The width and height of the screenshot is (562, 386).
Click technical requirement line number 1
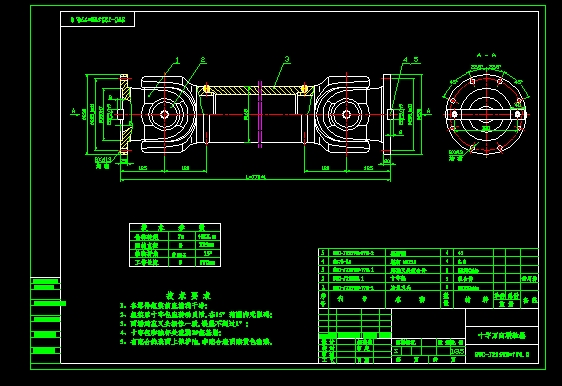(x=163, y=306)
